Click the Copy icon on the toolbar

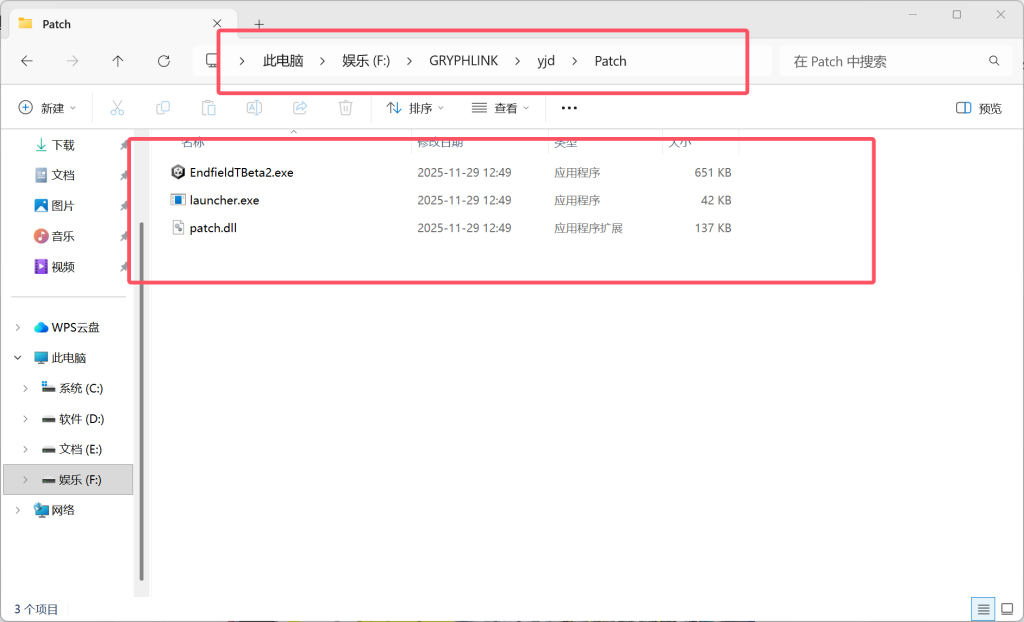click(162, 107)
